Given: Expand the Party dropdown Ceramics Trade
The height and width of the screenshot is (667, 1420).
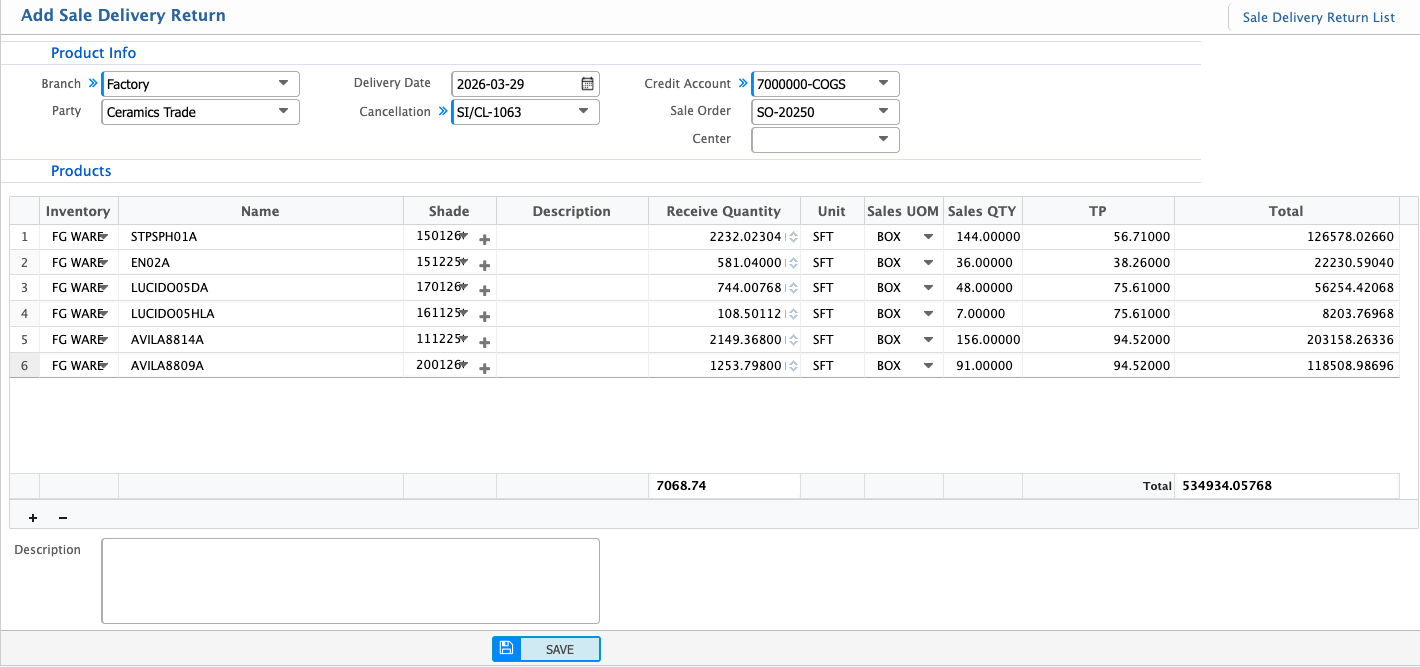Looking at the screenshot, I should (283, 112).
